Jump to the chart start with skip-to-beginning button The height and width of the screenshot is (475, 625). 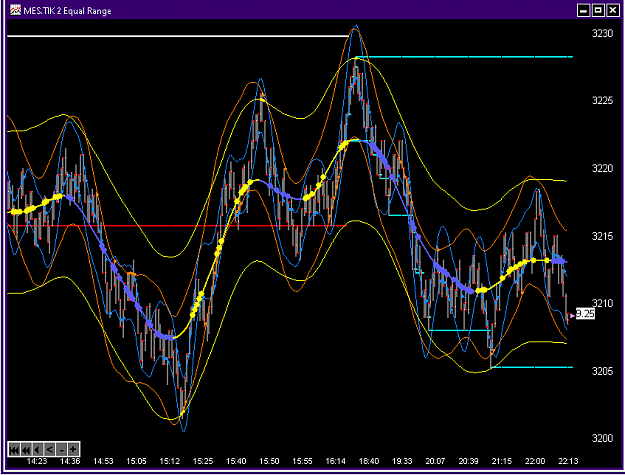14,450
